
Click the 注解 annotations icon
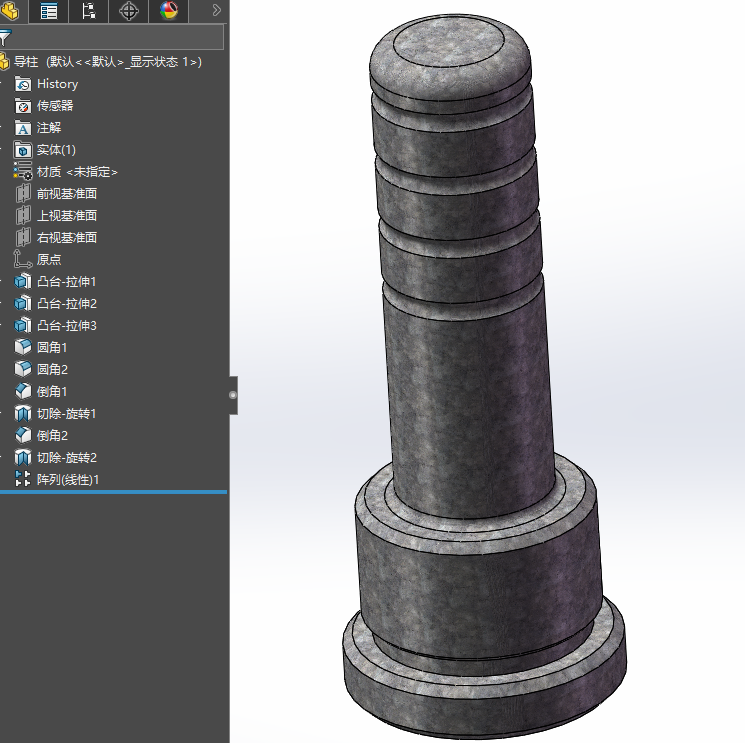23,128
